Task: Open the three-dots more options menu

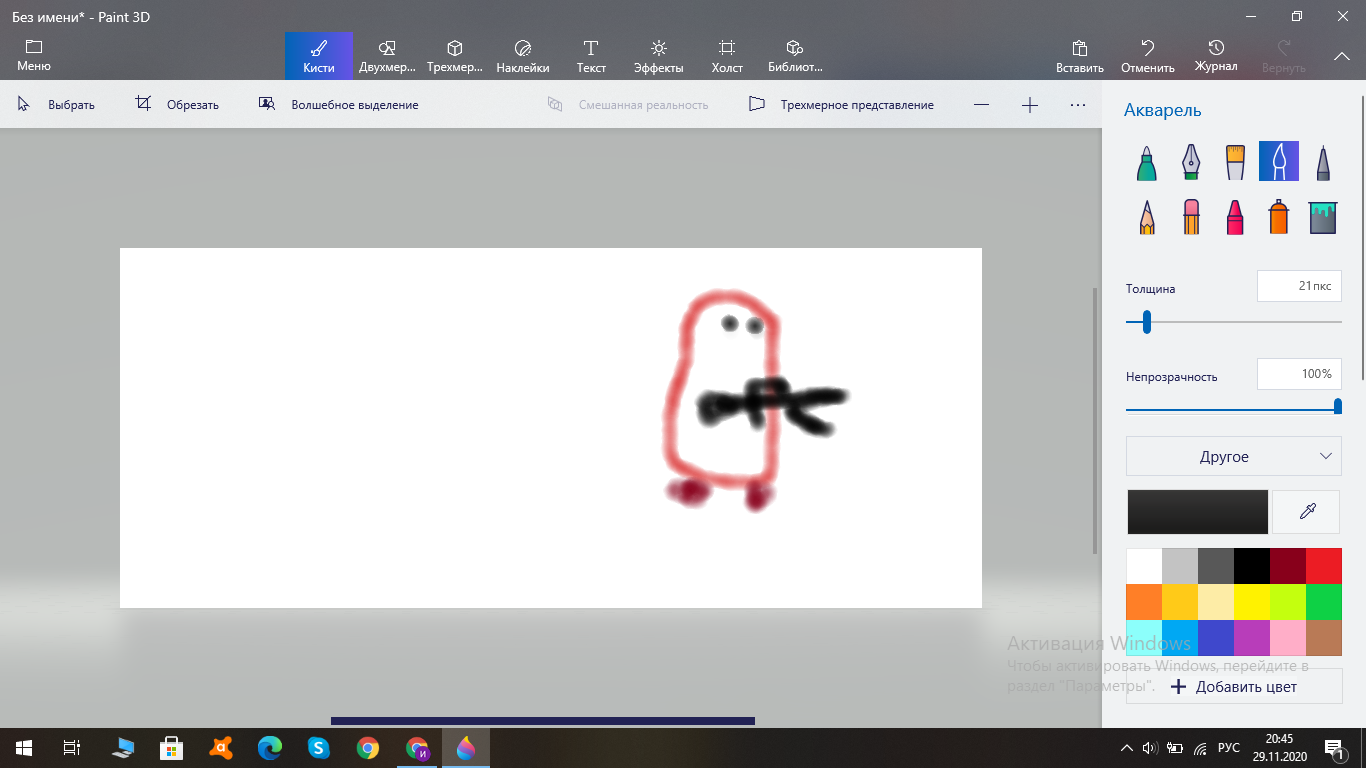Action: [x=1077, y=105]
